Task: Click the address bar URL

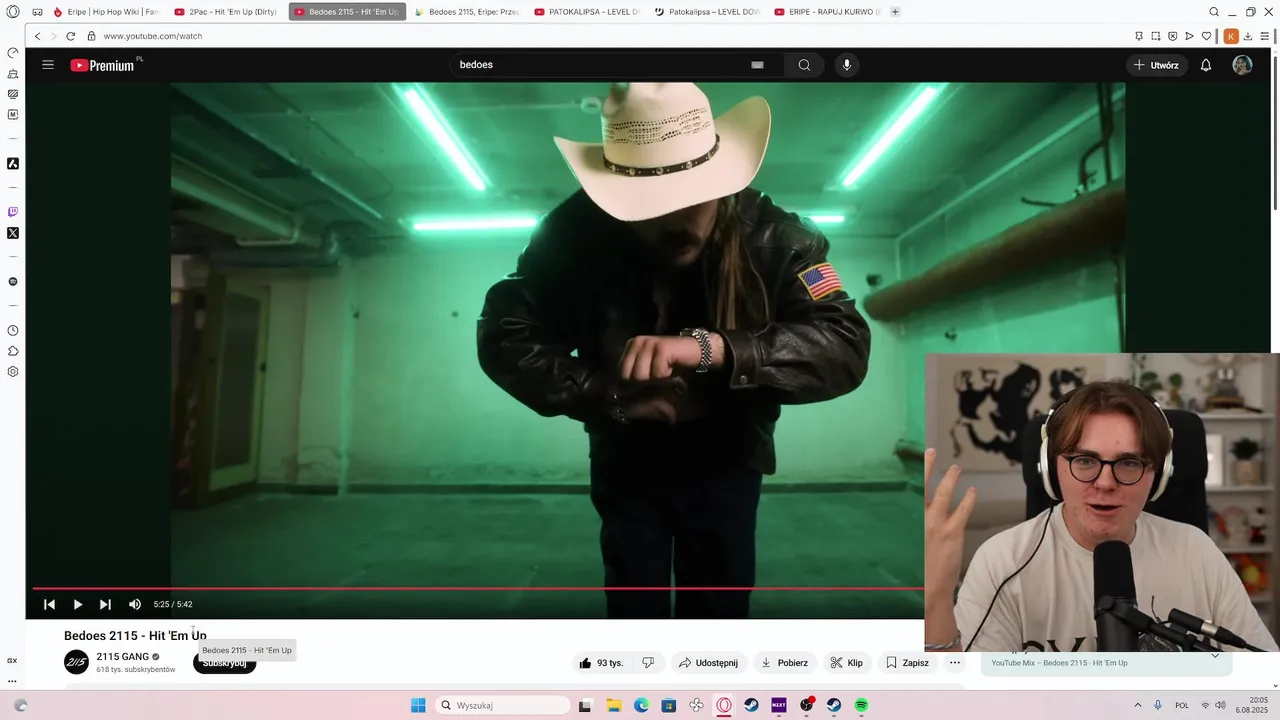Action: (x=153, y=36)
